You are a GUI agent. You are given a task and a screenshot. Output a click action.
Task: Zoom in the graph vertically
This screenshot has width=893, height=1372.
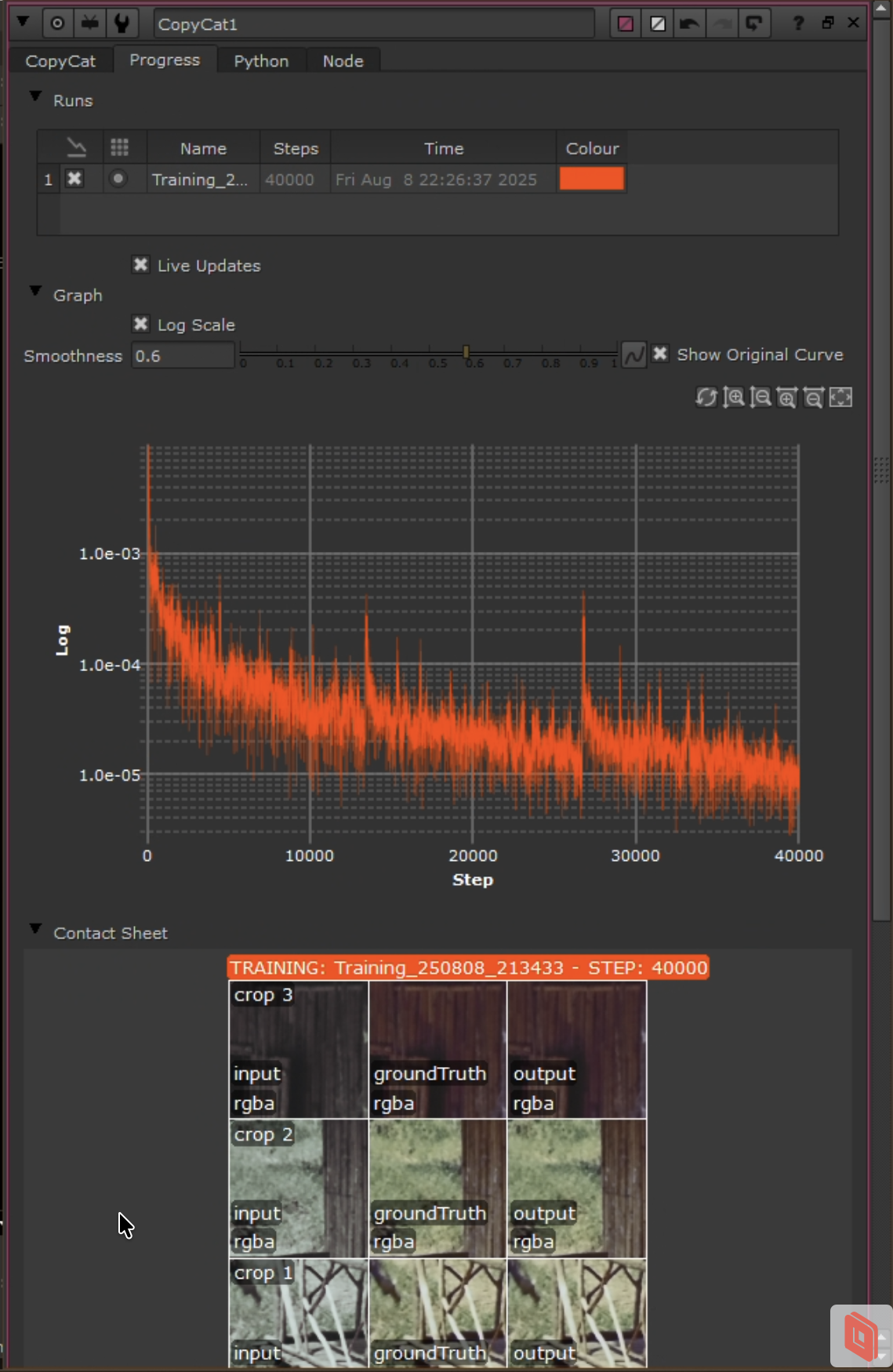click(x=734, y=397)
